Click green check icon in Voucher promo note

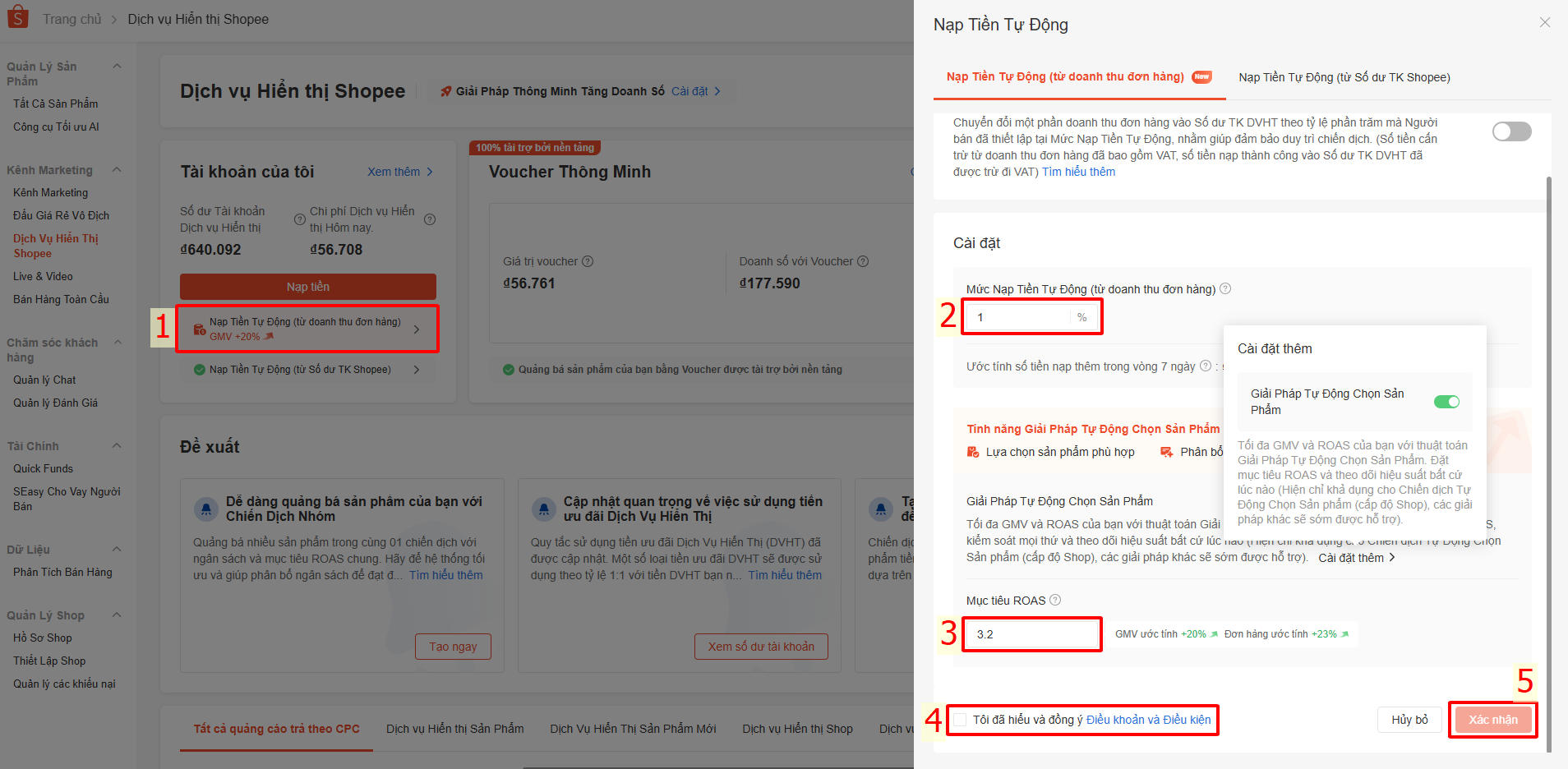coord(509,370)
